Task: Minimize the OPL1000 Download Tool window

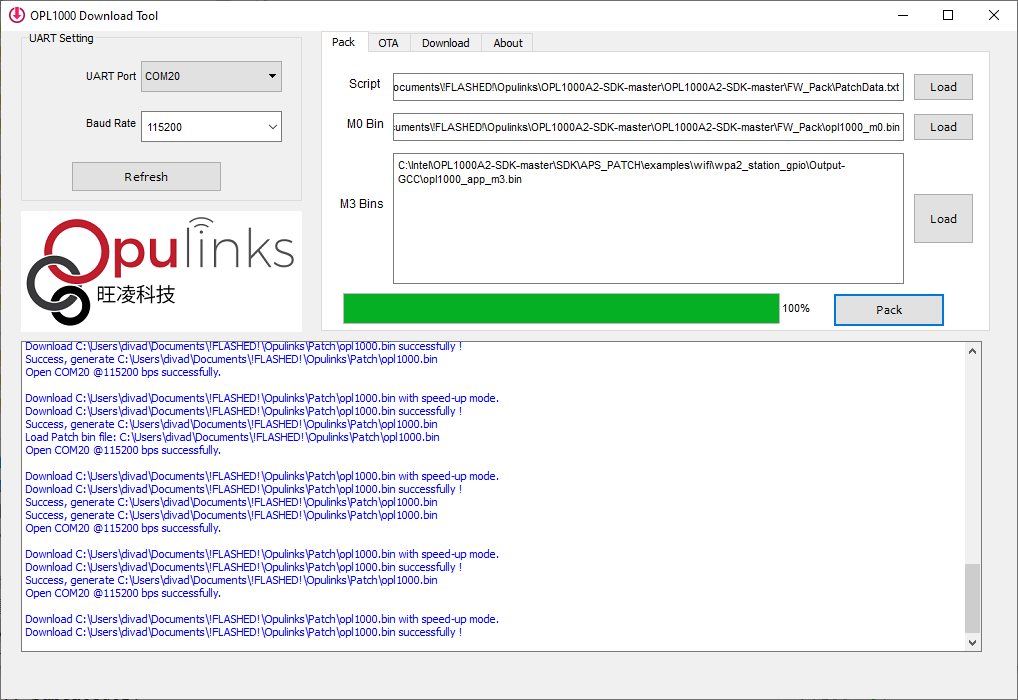Action: pyautogui.click(x=902, y=15)
